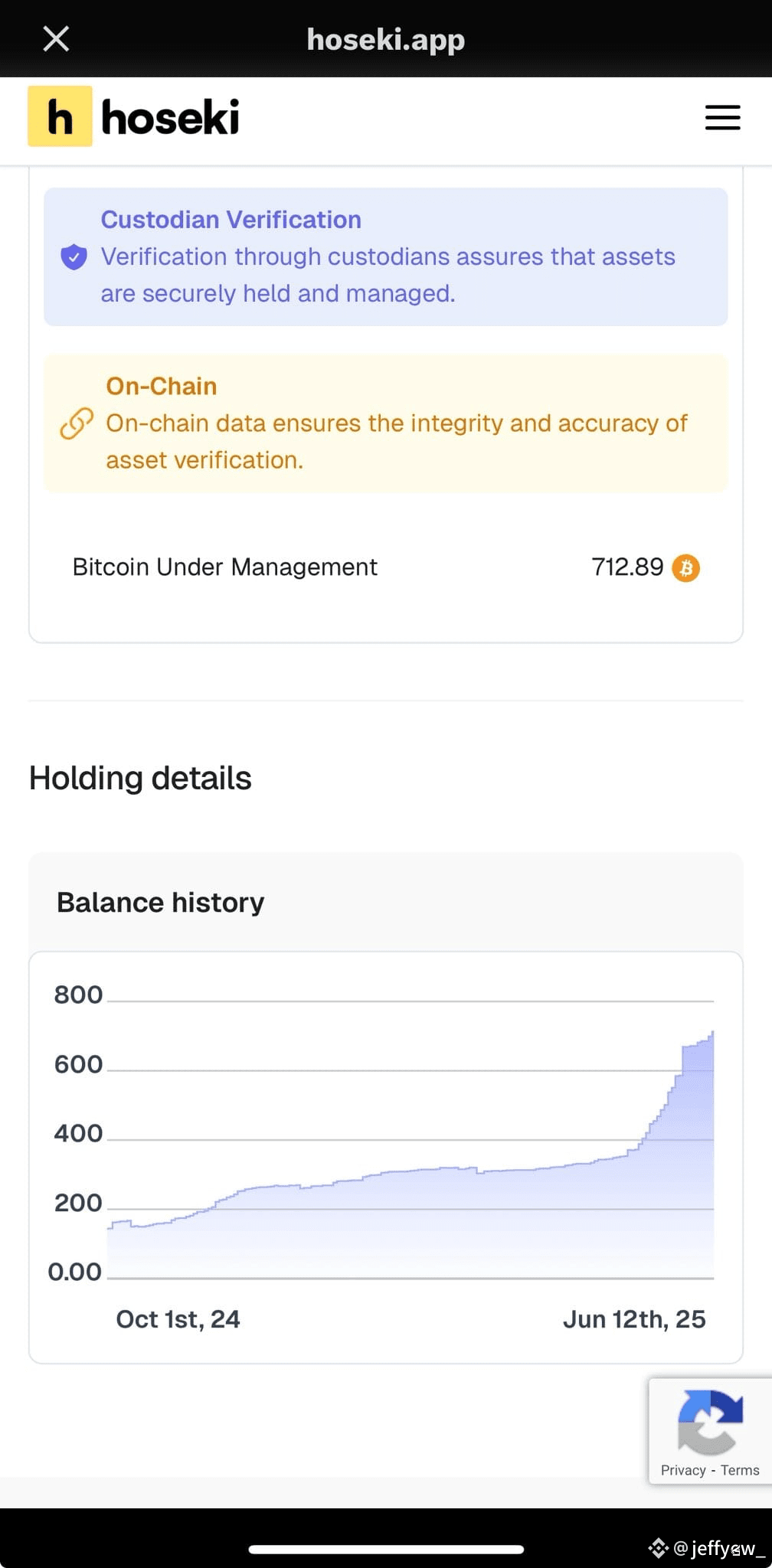Screen dimensions: 772x1568
Task: Click the hoseki wordmark
Action: (170, 117)
